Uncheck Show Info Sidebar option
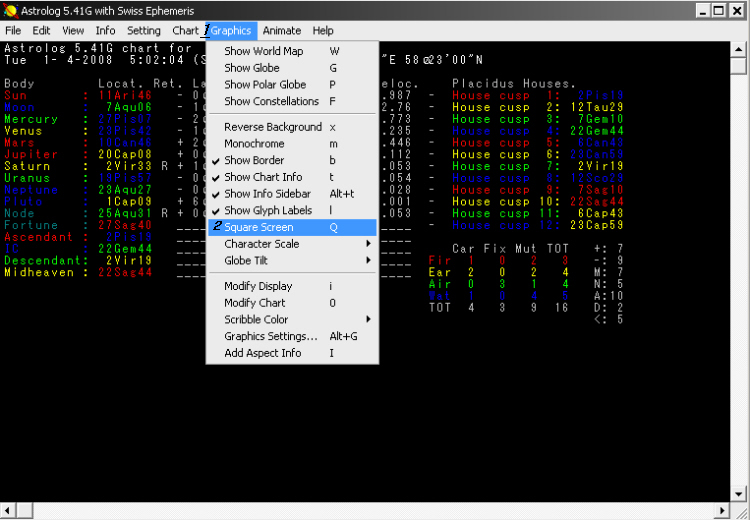The height and width of the screenshot is (520, 750). [292, 194]
